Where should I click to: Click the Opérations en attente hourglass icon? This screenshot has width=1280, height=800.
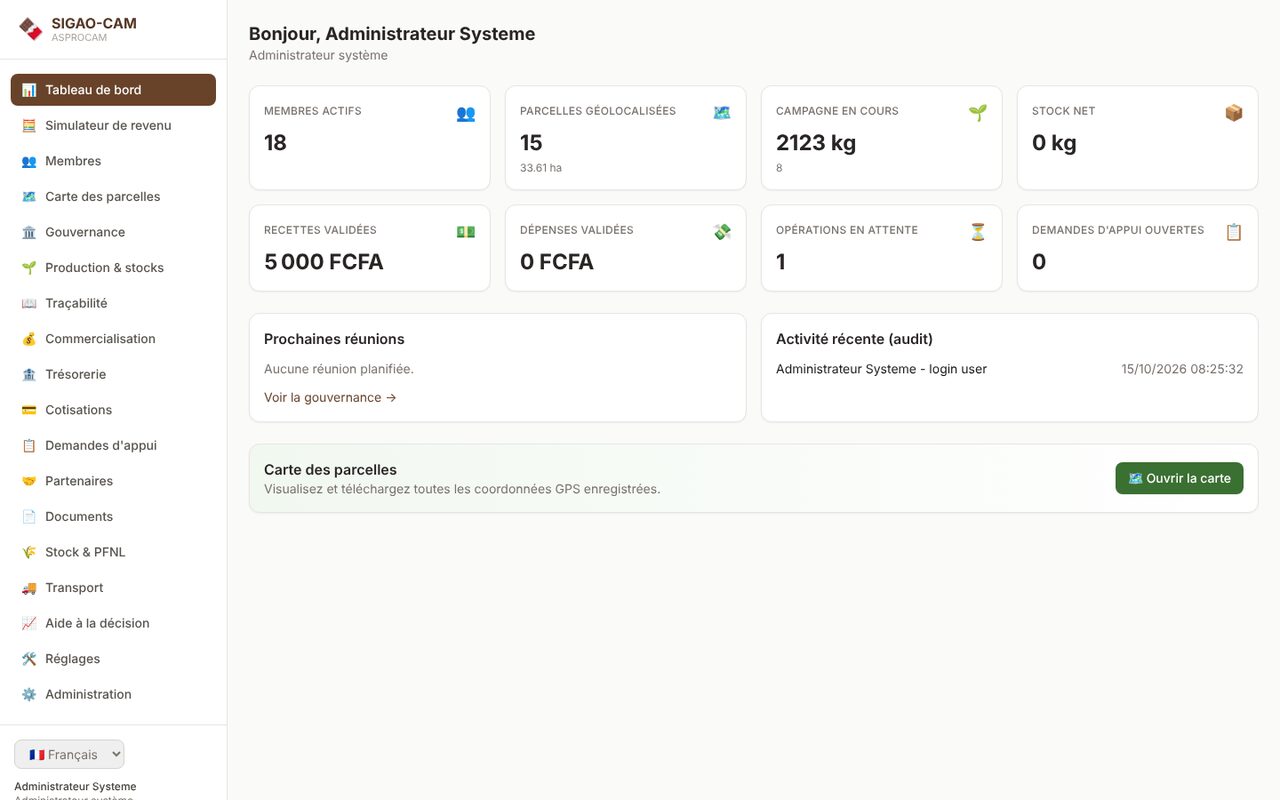click(978, 232)
